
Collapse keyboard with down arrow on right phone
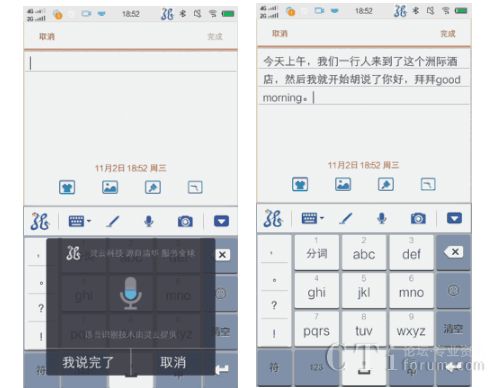point(454,218)
